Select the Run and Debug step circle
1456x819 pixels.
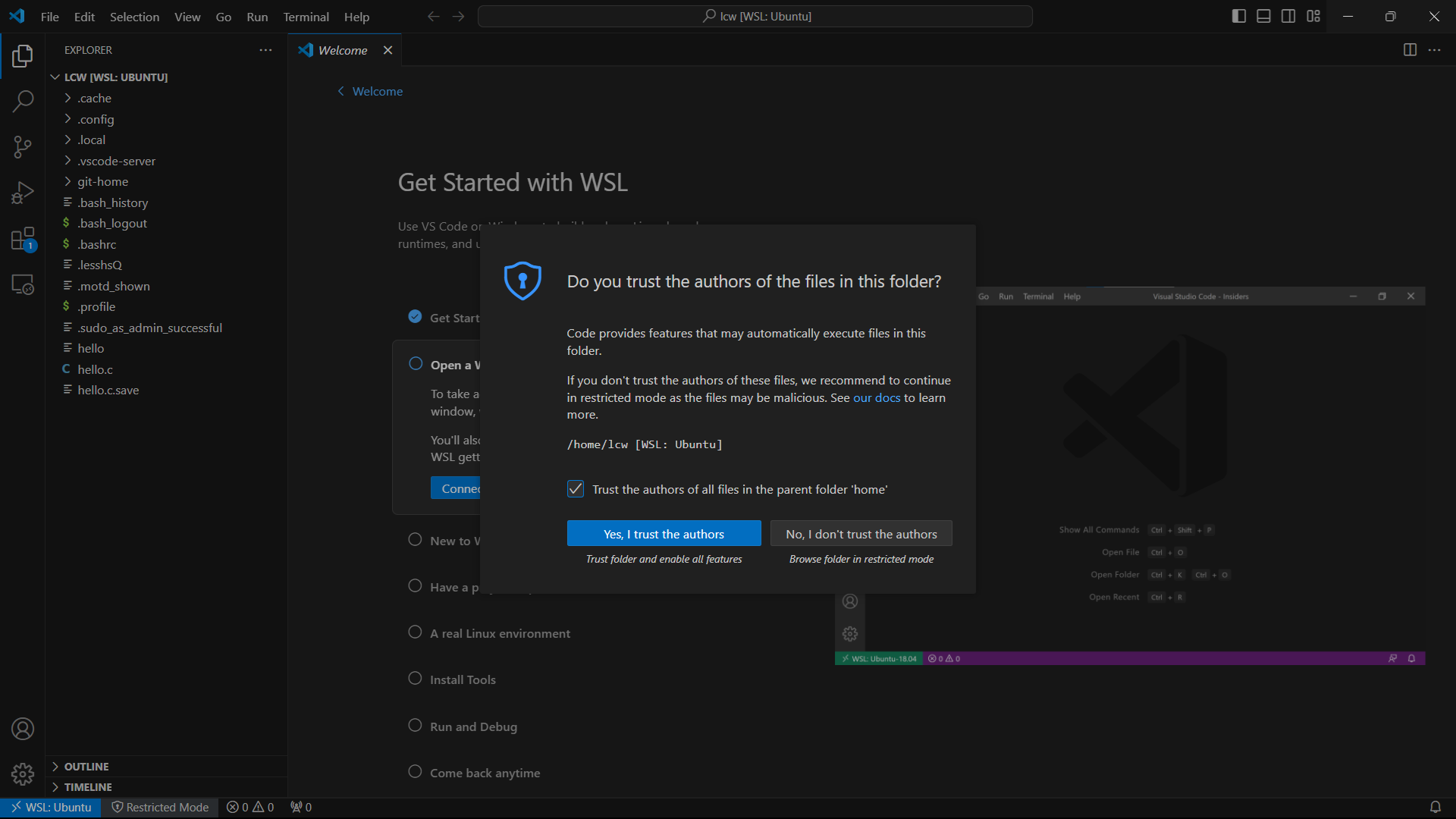[415, 726]
